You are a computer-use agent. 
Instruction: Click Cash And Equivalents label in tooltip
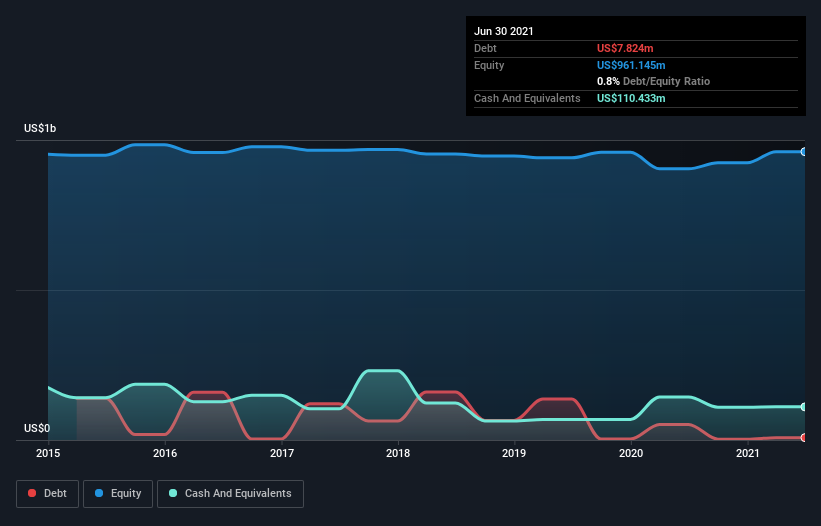[x=527, y=98]
